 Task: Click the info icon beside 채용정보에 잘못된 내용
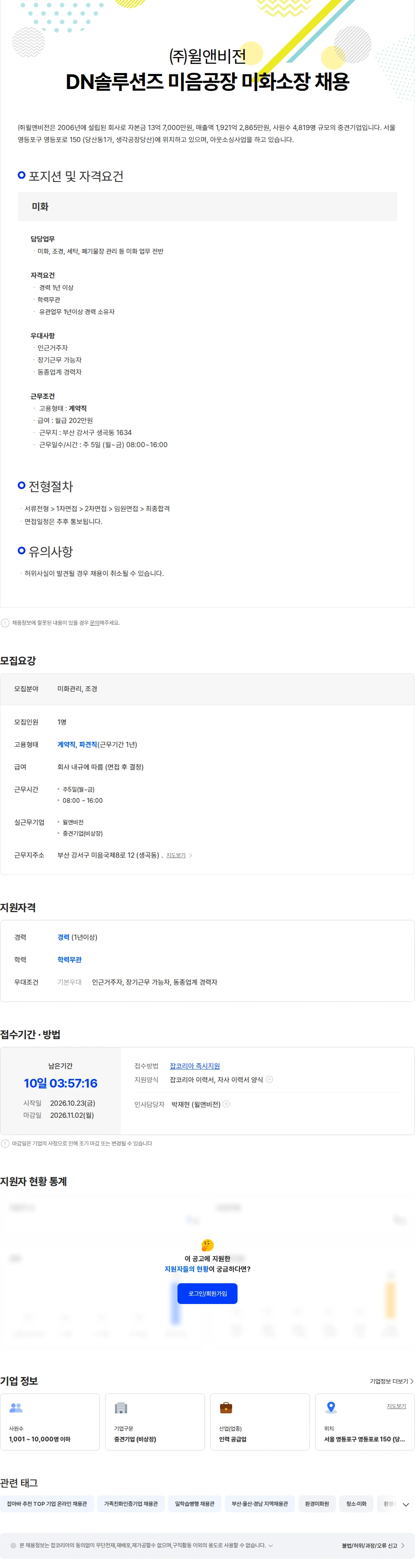click(x=6, y=623)
